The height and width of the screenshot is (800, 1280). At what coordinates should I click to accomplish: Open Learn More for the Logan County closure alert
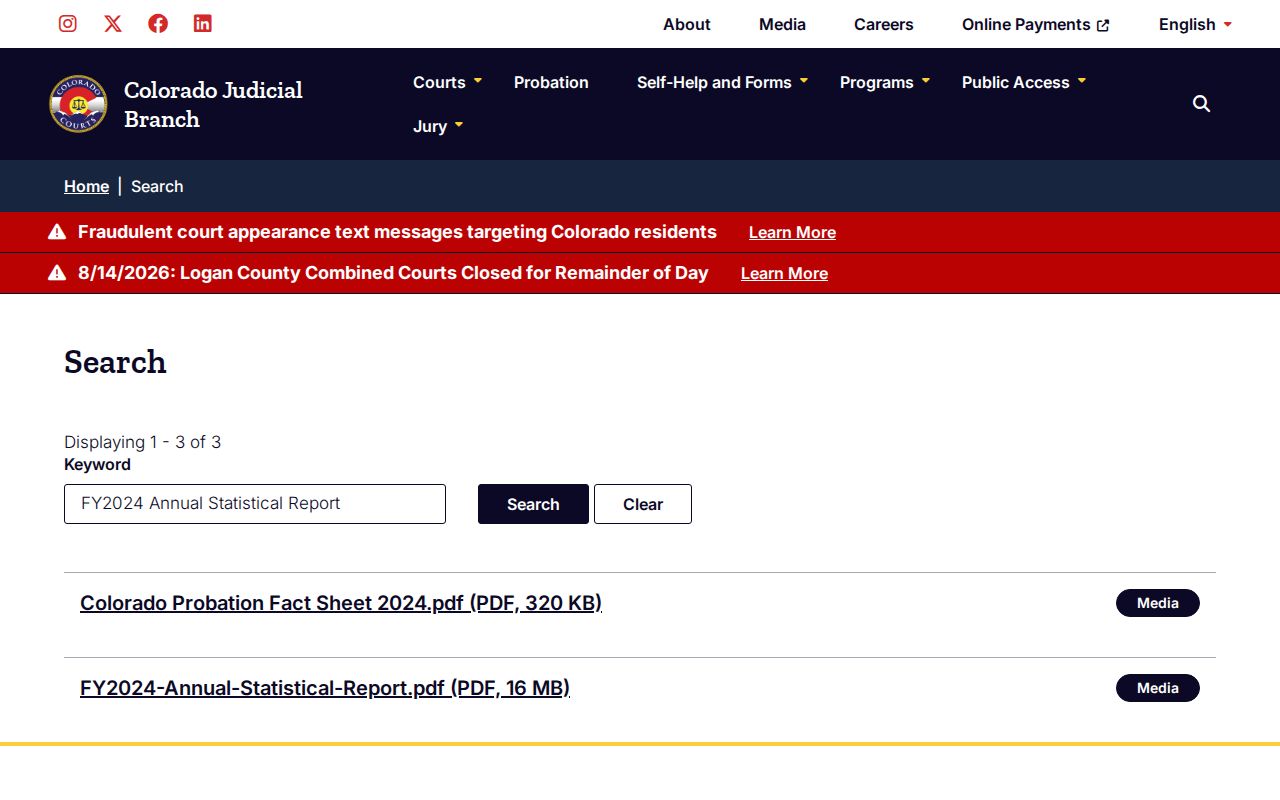pos(784,273)
